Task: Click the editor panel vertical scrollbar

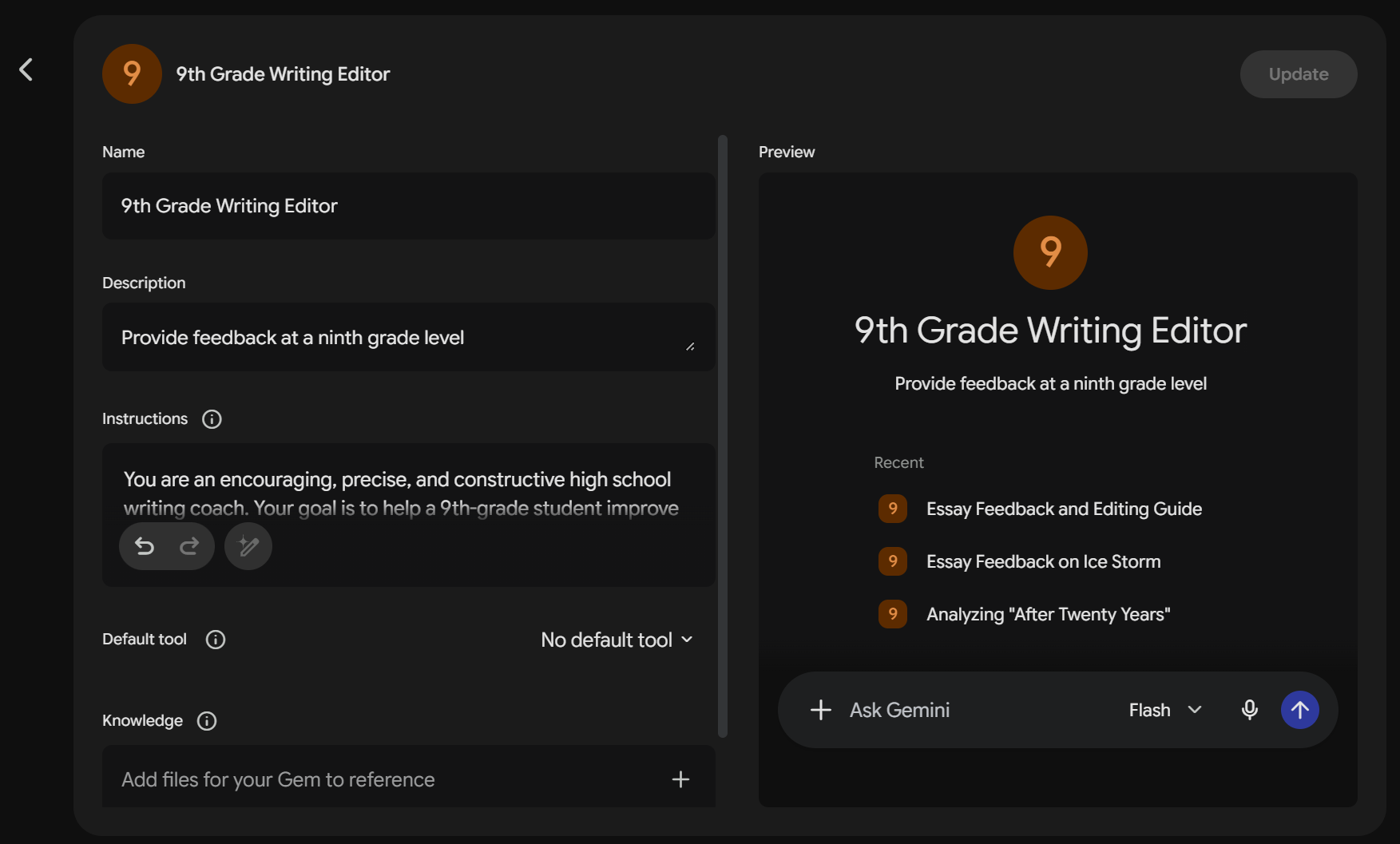Action: 723,436
